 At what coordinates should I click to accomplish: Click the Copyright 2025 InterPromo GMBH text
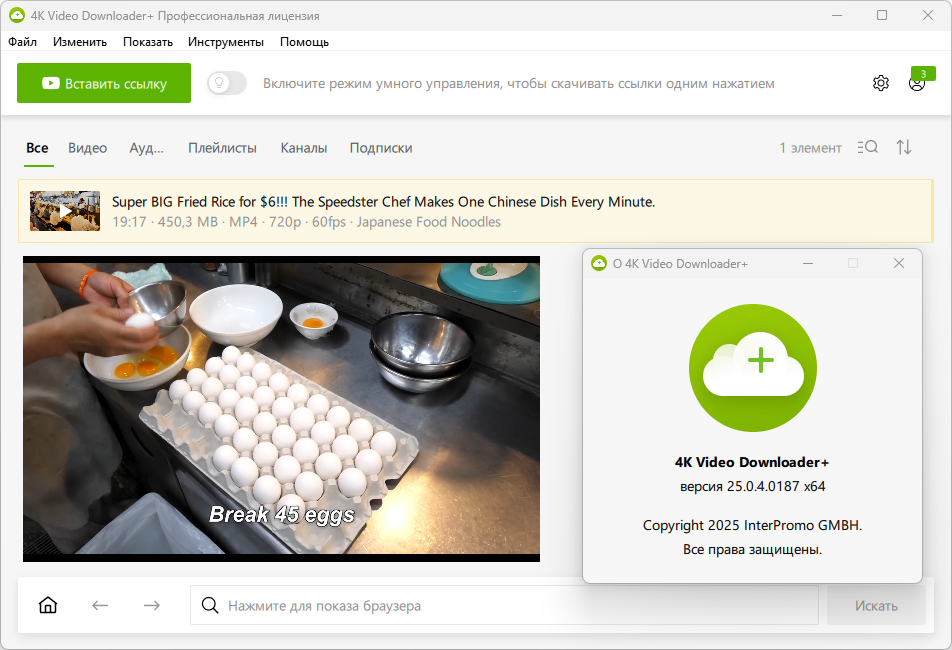pyautogui.click(x=752, y=525)
